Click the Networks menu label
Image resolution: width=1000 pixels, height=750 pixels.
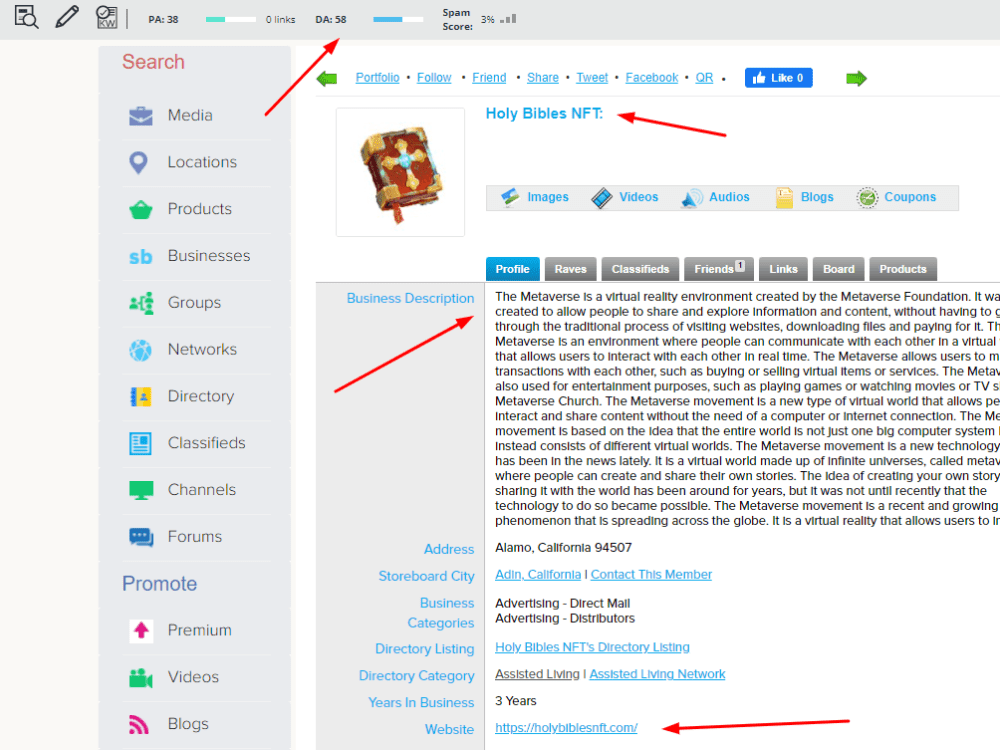[202, 349]
